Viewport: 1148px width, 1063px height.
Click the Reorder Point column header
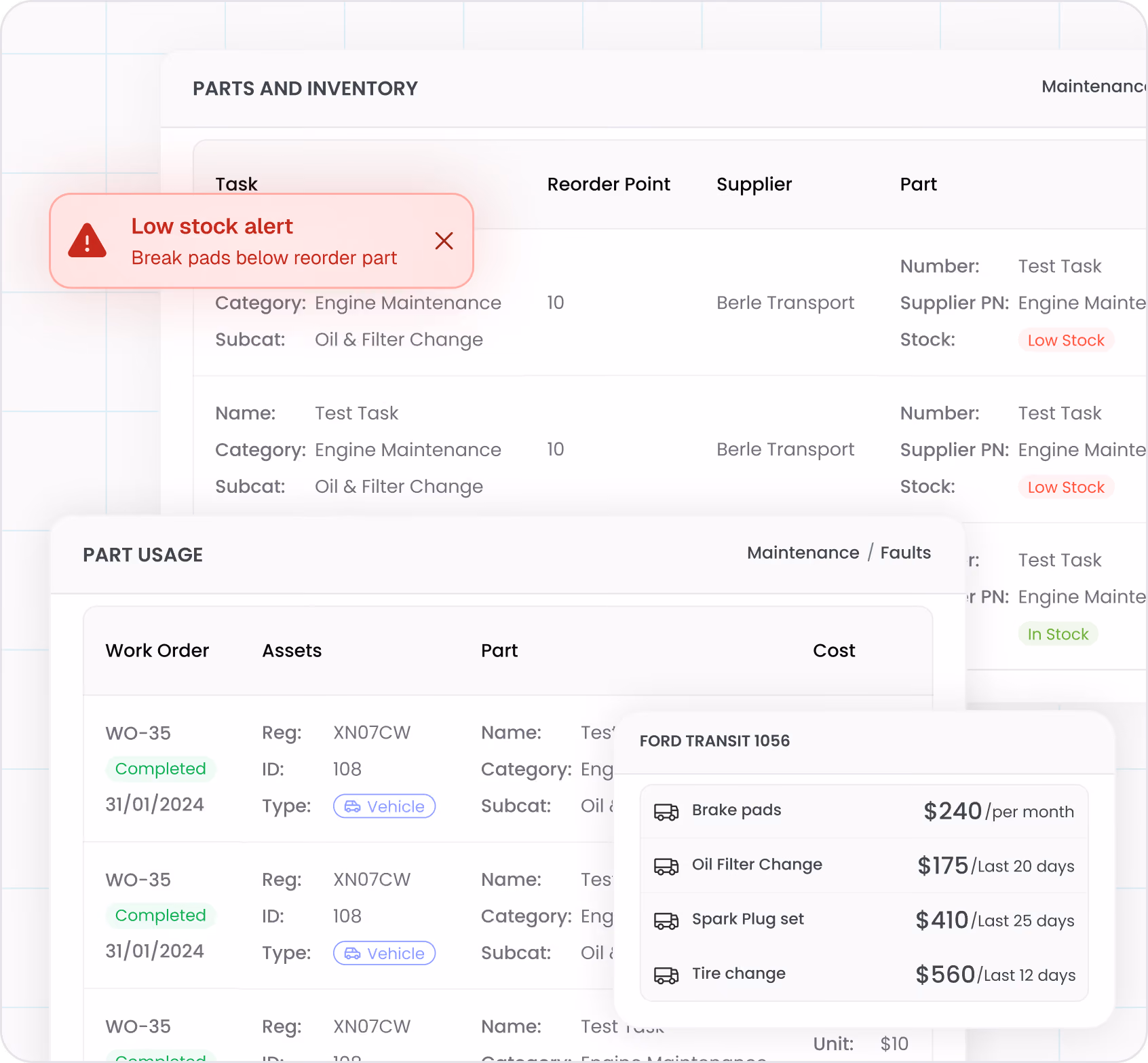pos(609,185)
